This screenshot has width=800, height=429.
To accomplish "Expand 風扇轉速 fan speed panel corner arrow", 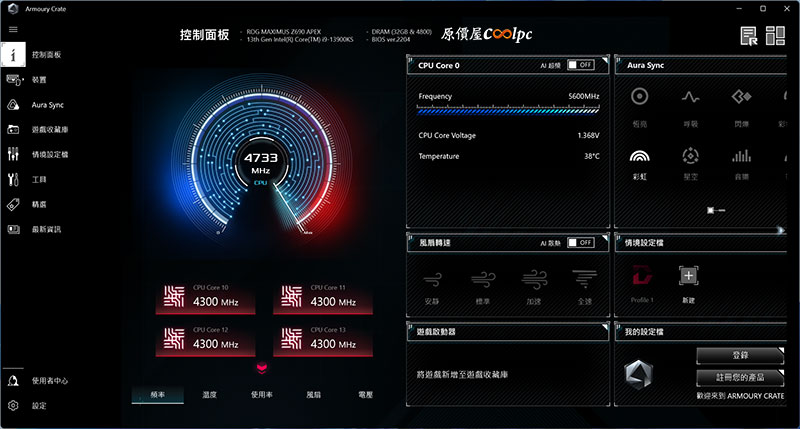I will pos(605,238).
